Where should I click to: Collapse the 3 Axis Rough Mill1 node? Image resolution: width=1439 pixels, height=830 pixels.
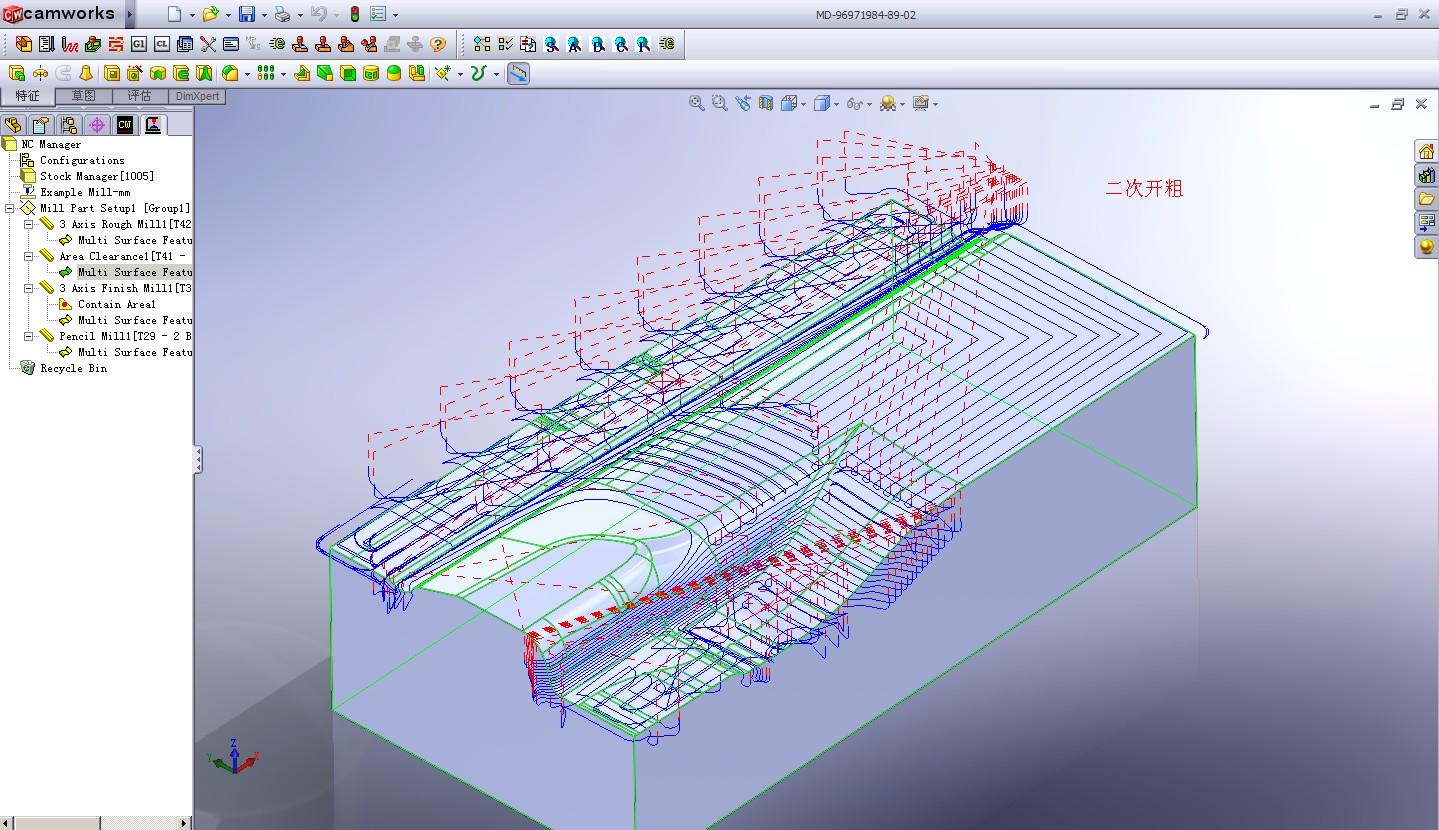coord(28,224)
